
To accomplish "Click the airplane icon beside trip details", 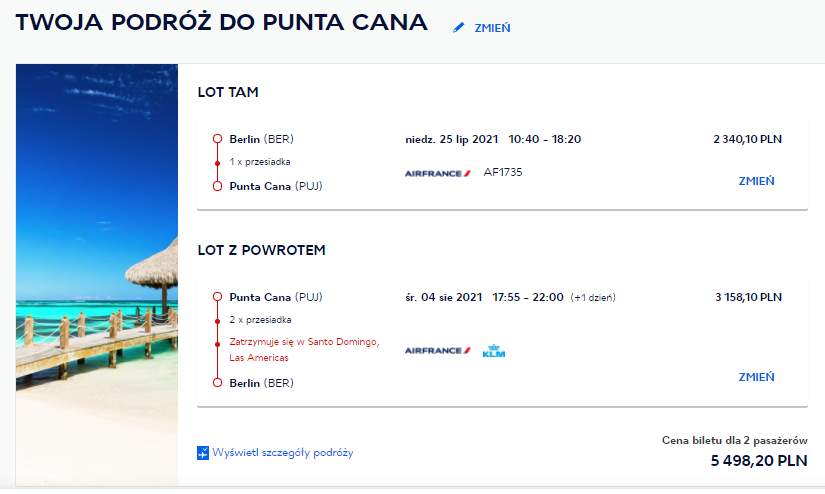I will tap(203, 452).
